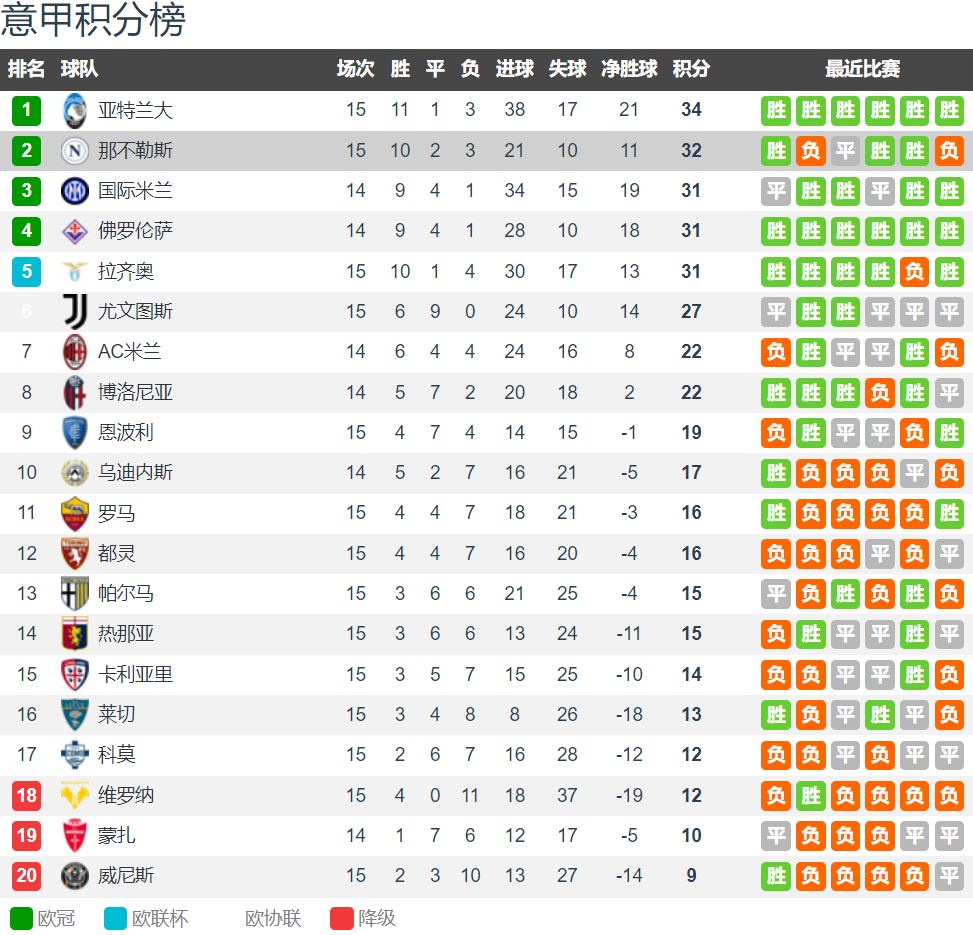Click the AC Milan crest
This screenshot has width=973, height=935.
(75, 352)
